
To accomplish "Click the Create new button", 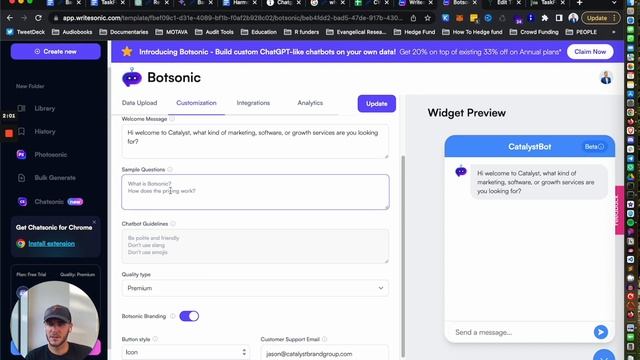I will pyautogui.click(x=56, y=51).
